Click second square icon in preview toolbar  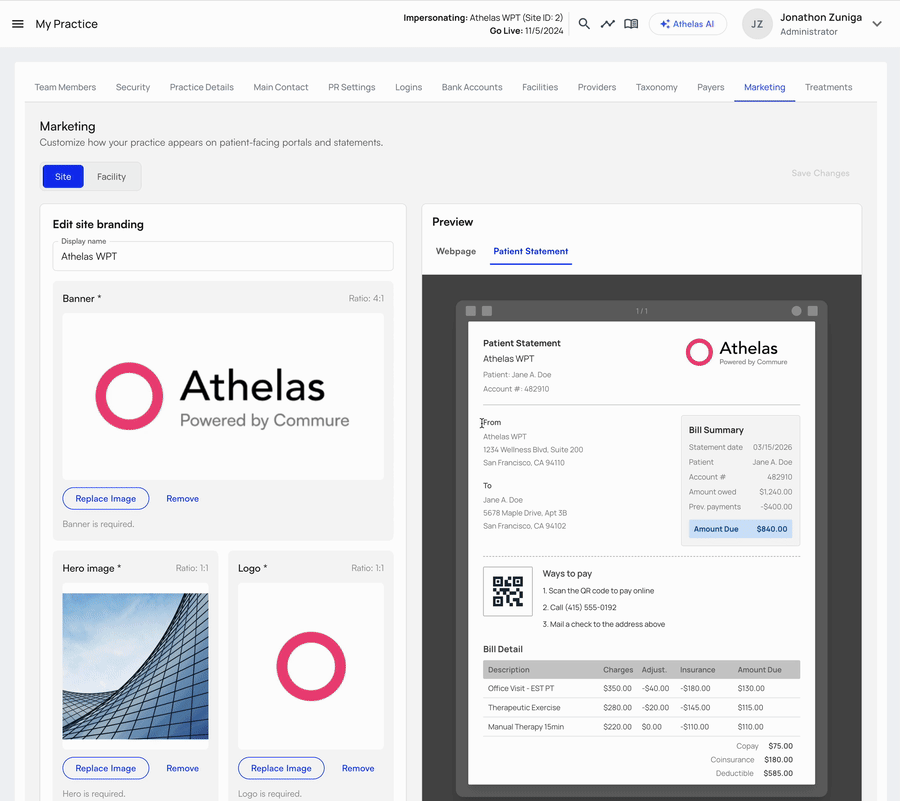click(x=487, y=311)
